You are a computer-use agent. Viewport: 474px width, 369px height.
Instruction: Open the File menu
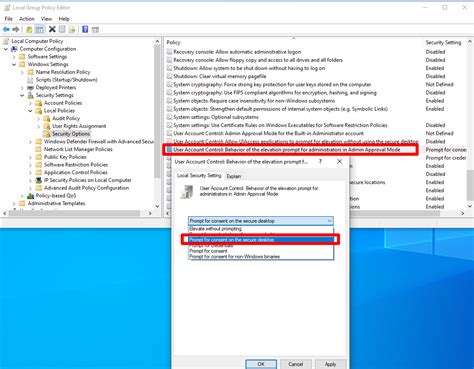click(x=8, y=19)
